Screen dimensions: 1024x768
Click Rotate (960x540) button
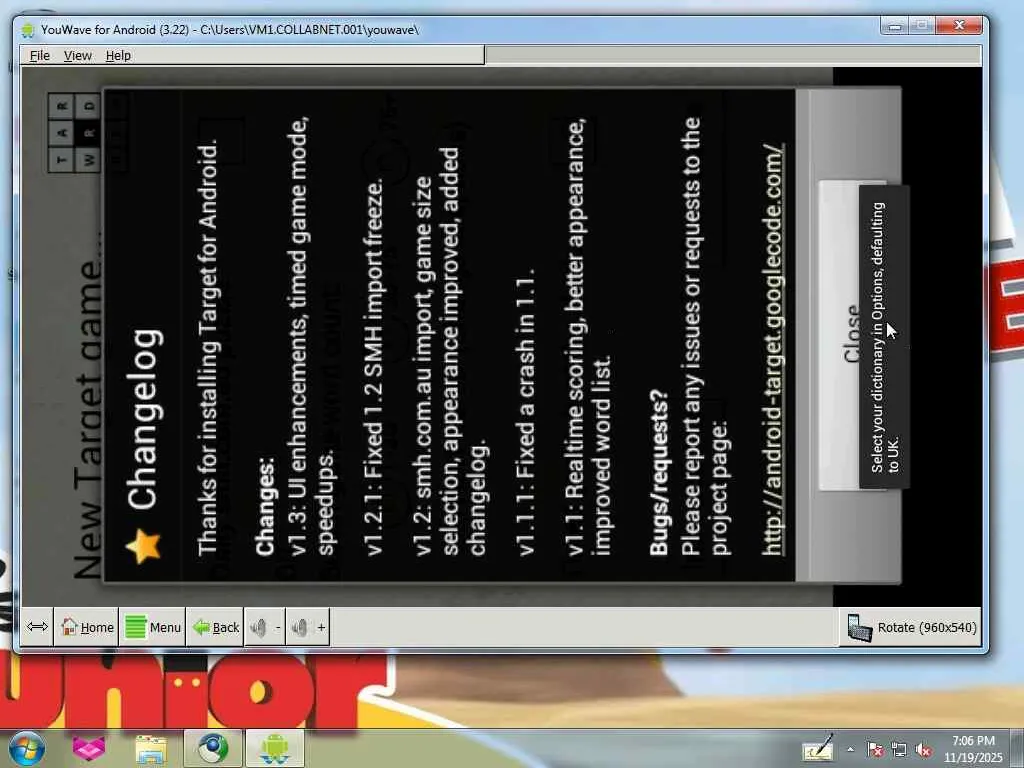pos(912,627)
